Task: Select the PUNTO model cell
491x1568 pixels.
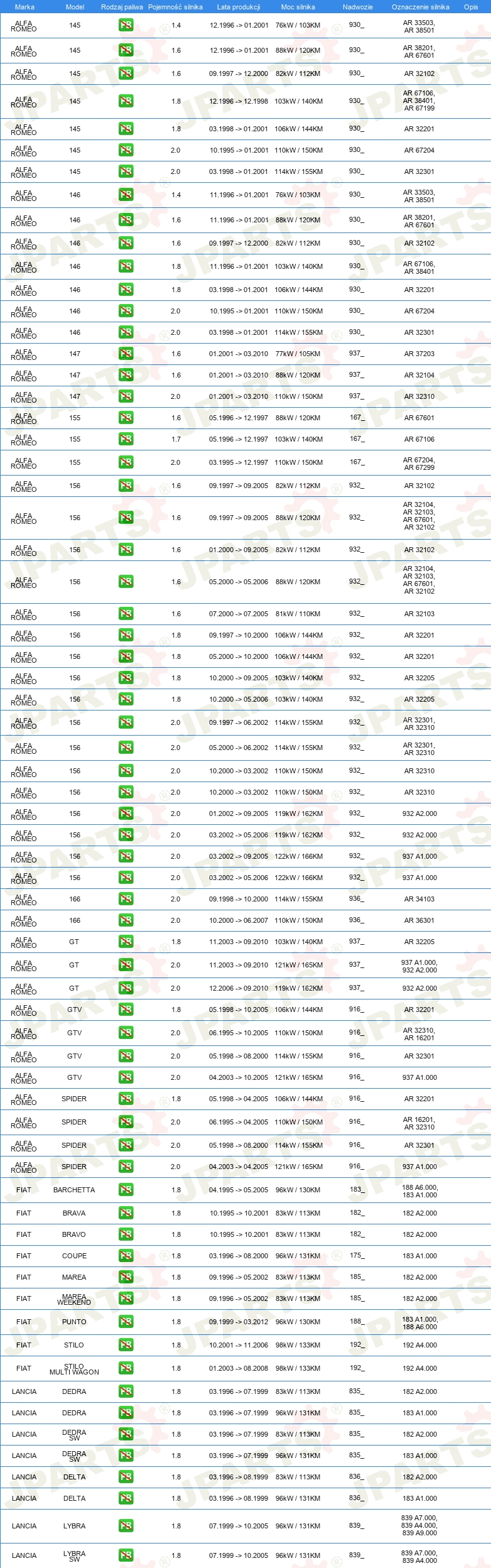Action: [x=74, y=1322]
